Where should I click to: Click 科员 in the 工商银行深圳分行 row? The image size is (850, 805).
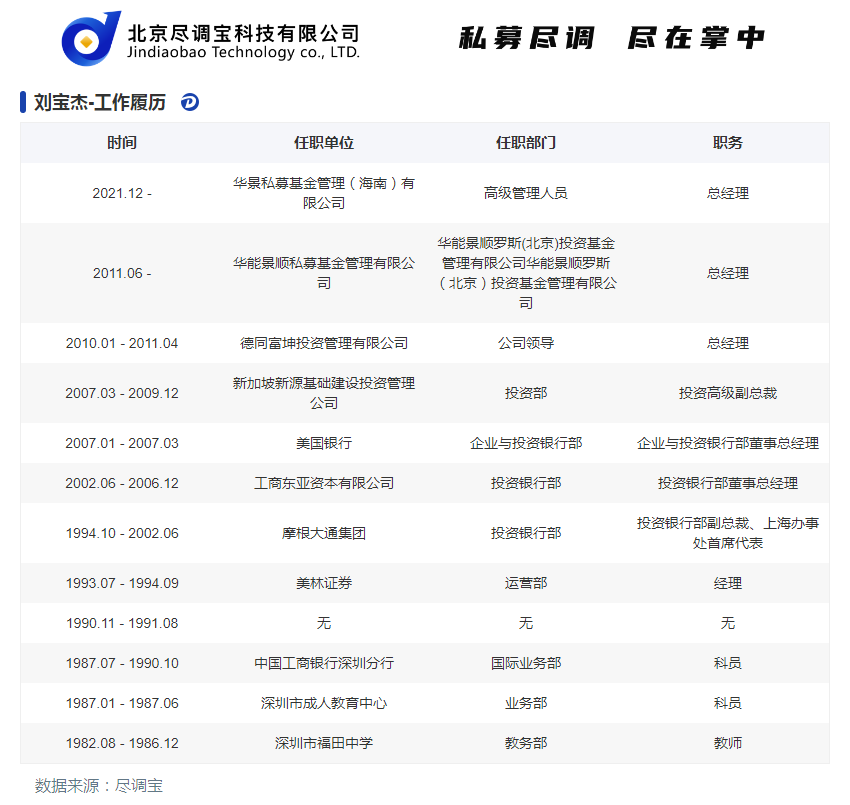[x=727, y=663]
